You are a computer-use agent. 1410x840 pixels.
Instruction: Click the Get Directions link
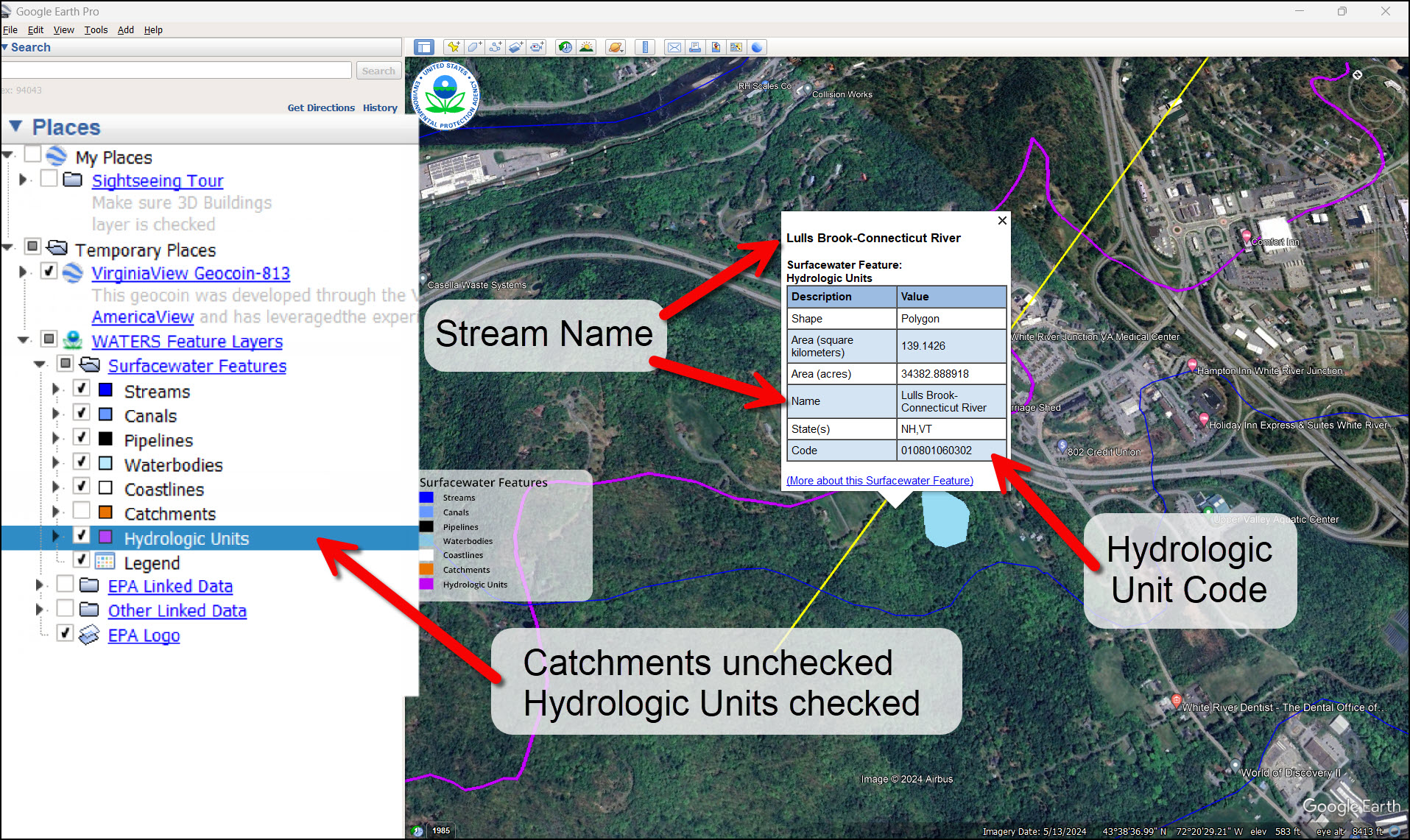click(321, 107)
